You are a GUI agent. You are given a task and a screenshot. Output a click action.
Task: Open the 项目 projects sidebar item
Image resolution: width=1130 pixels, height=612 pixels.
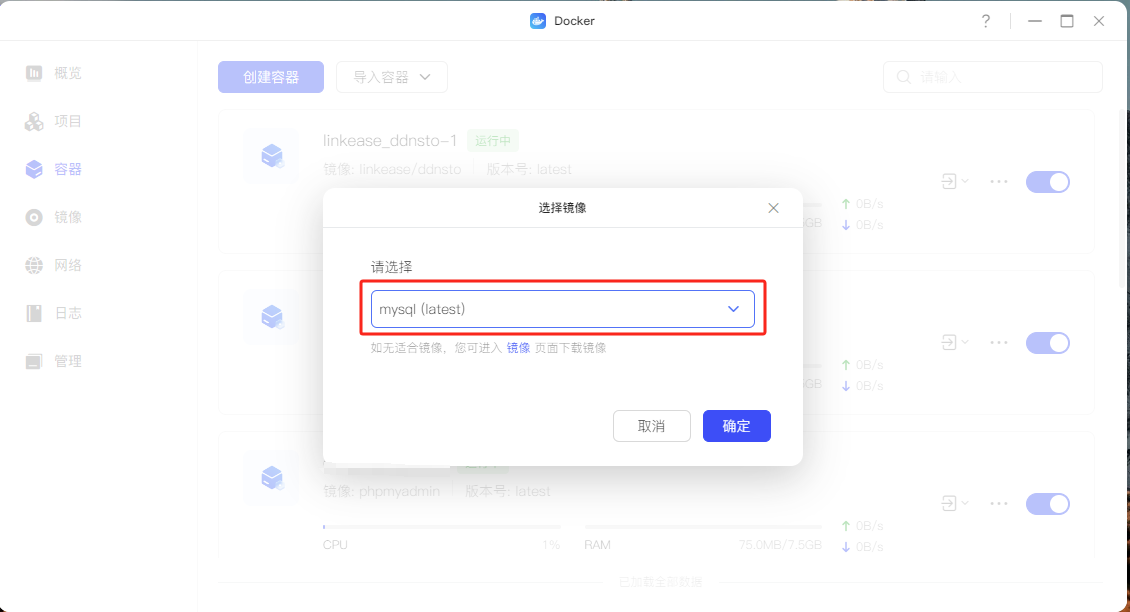click(x=54, y=121)
